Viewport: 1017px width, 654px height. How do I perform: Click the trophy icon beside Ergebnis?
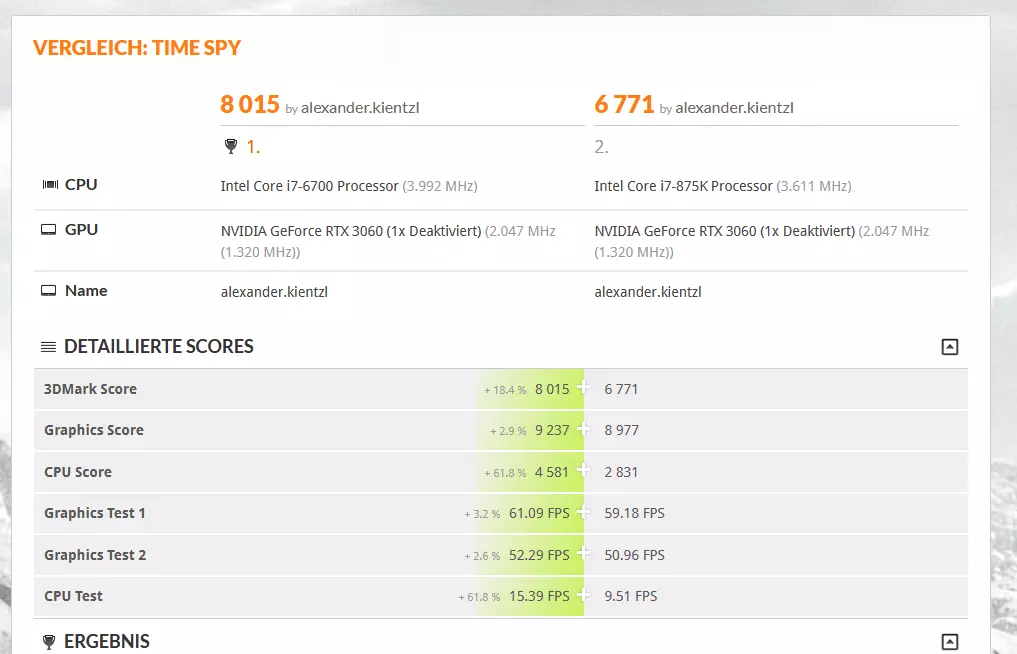[49, 642]
